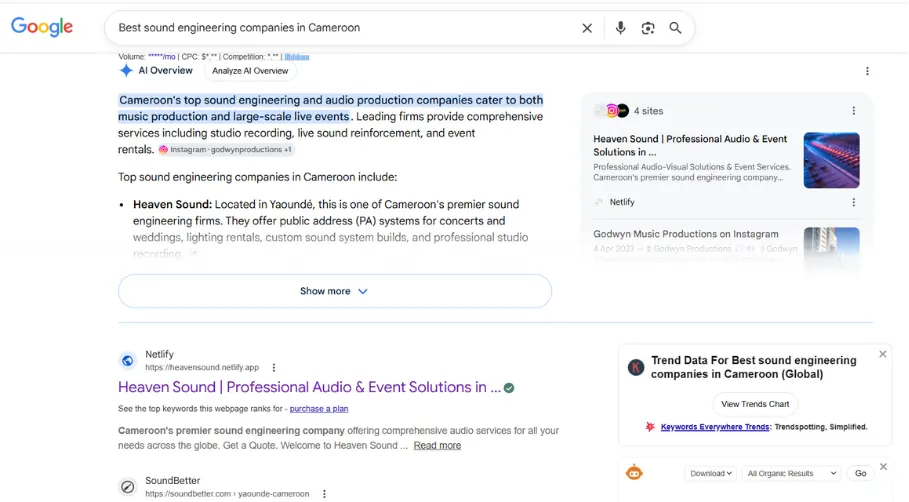This screenshot has height=502, width=909.
Task: Open the Download dropdown
Action: tap(711, 473)
